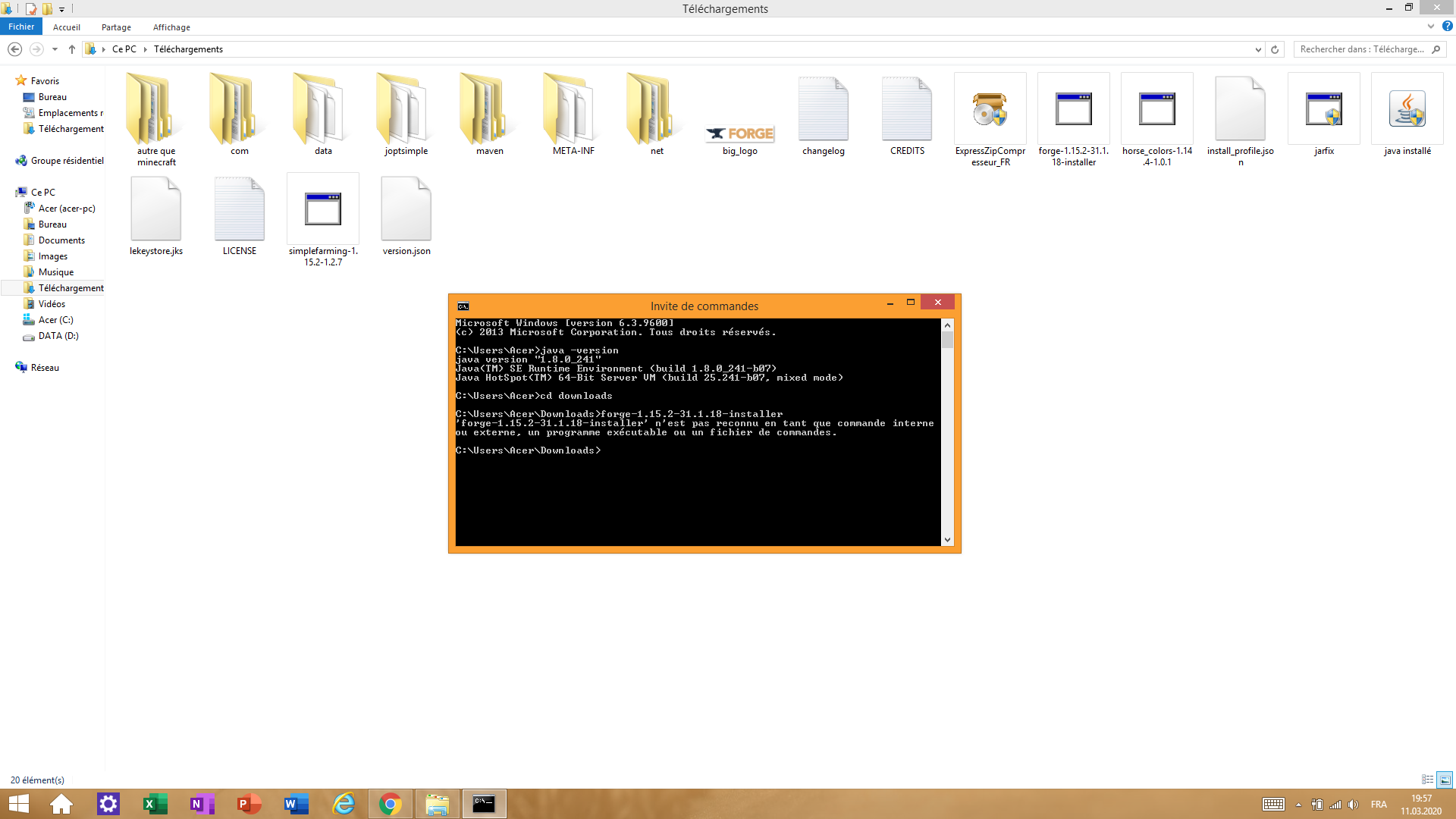This screenshot has width=1456, height=819.
Task: Click Ce PC in the breadcrumb path
Action: pyautogui.click(x=124, y=49)
